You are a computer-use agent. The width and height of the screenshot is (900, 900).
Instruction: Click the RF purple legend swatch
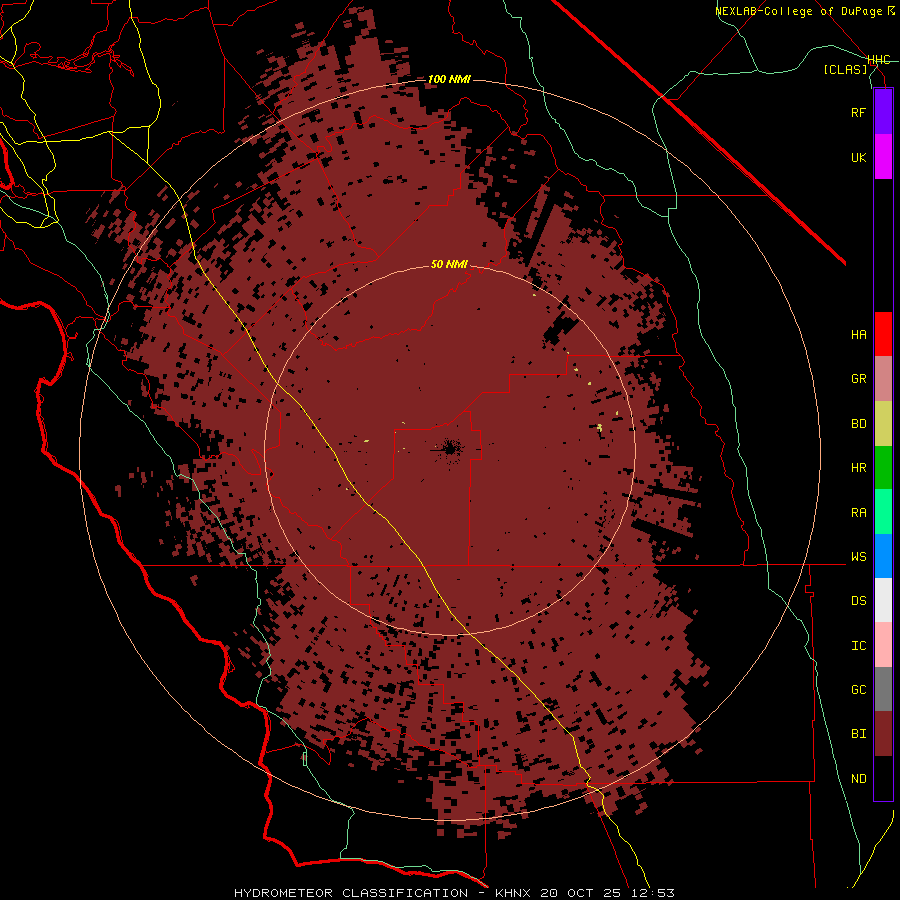pos(883,112)
